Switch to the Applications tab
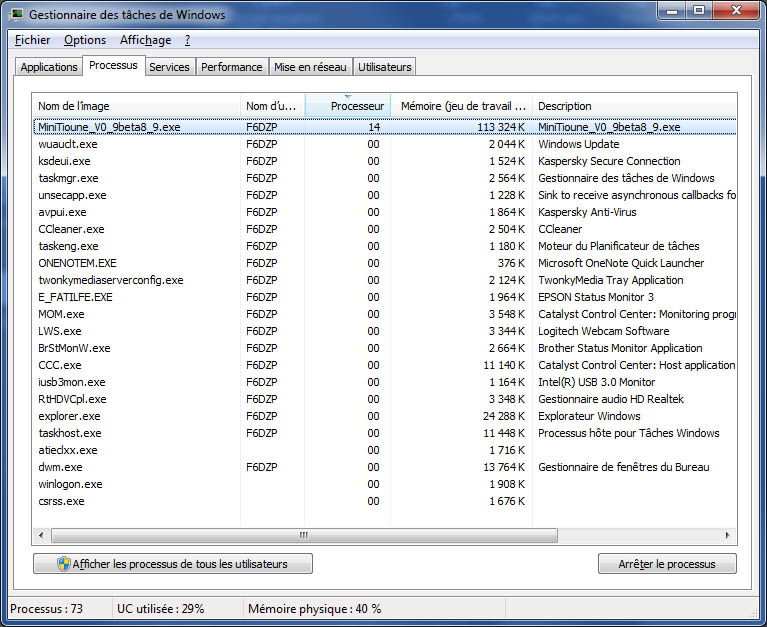Viewport: 767px width, 627px height. (x=49, y=67)
